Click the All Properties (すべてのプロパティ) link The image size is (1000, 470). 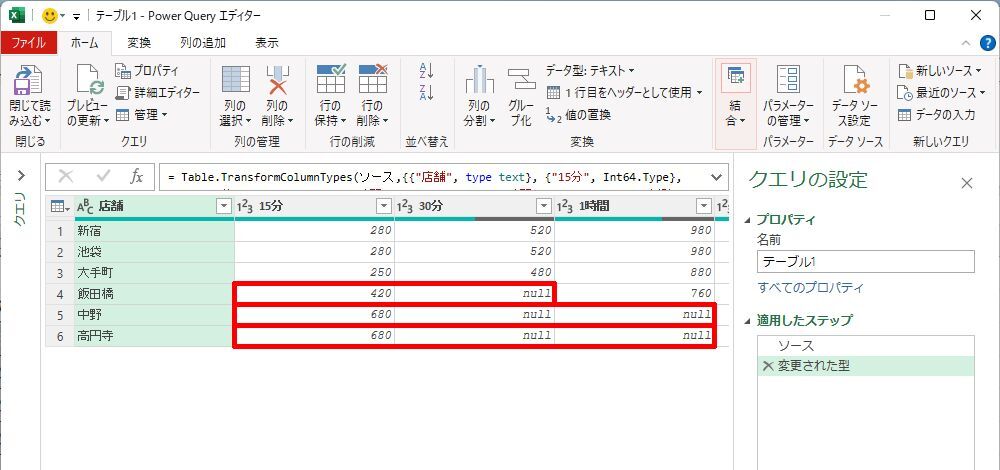pyautogui.click(x=810, y=288)
